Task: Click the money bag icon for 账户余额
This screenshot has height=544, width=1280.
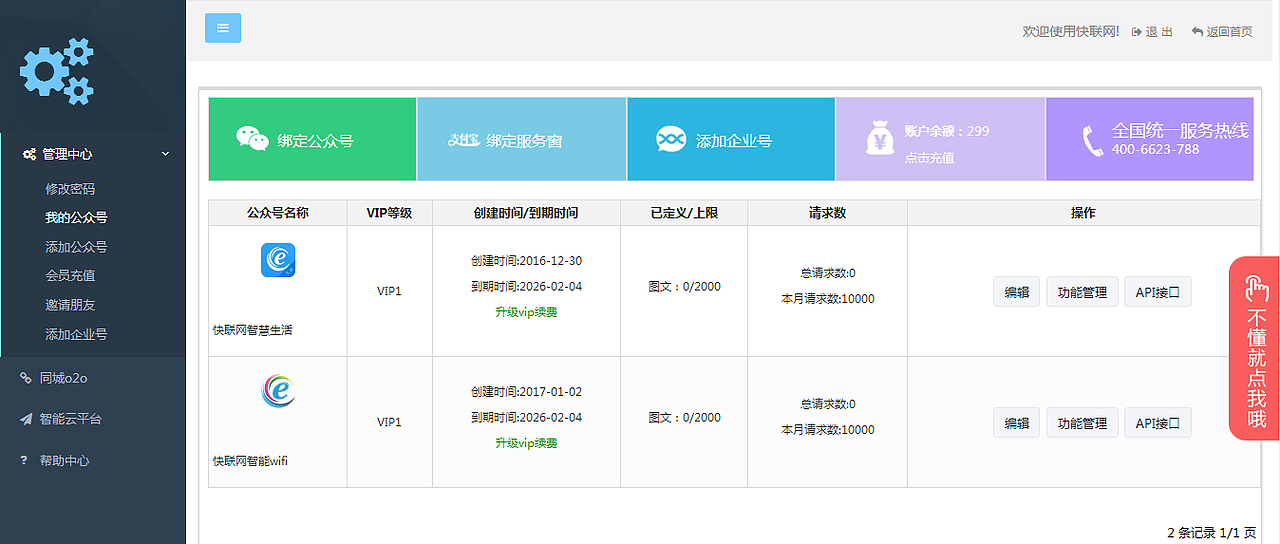Action: coord(881,140)
